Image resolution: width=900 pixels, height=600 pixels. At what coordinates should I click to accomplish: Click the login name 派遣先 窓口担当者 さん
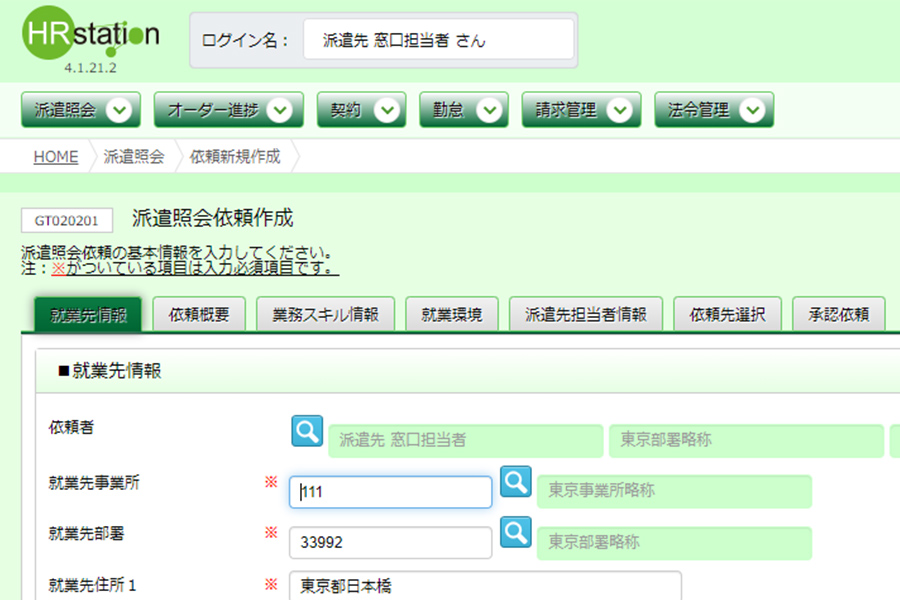(x=439, y=40)
